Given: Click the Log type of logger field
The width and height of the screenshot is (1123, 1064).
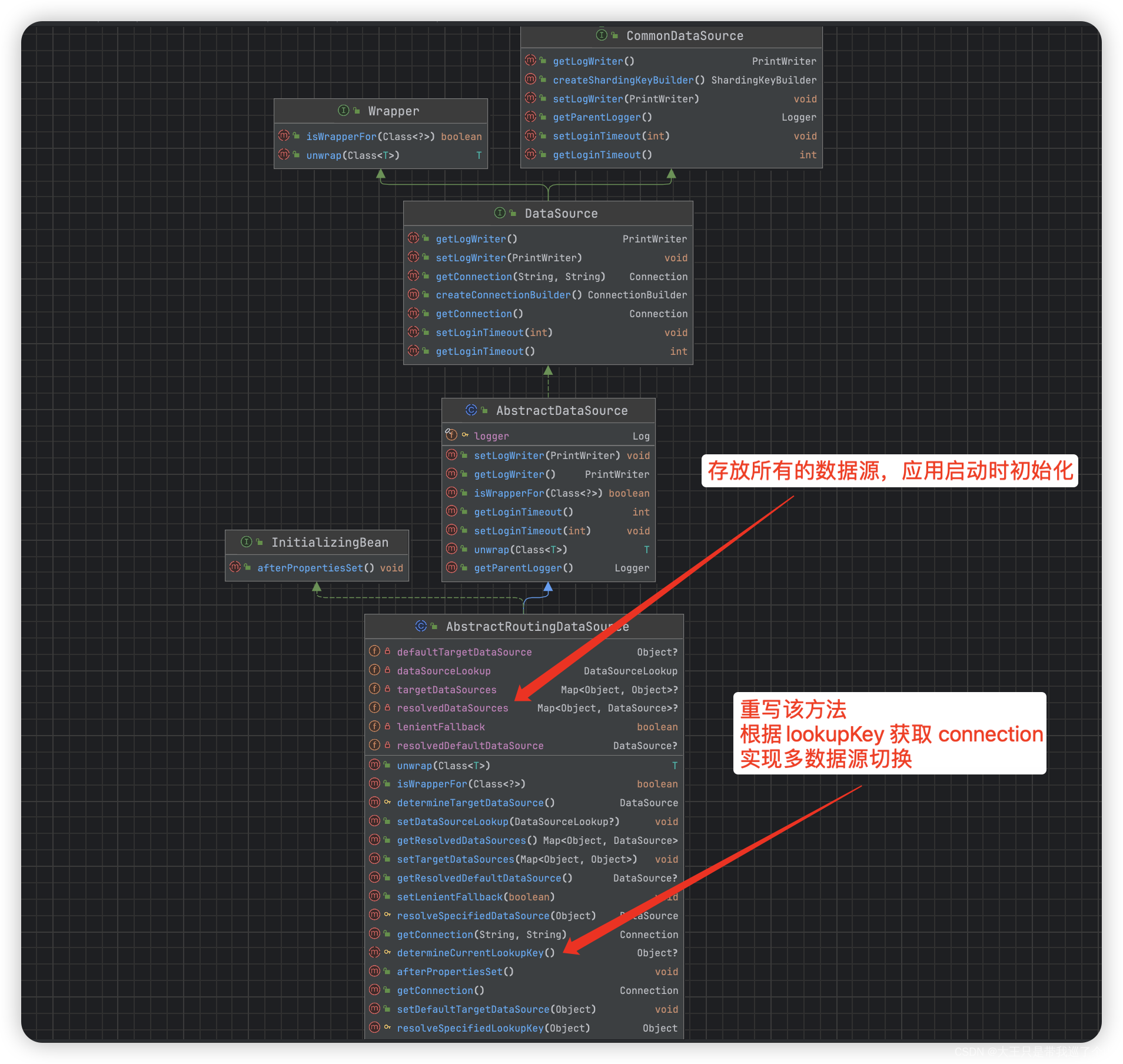Looking at the screenshot, I should coord(641,436).
